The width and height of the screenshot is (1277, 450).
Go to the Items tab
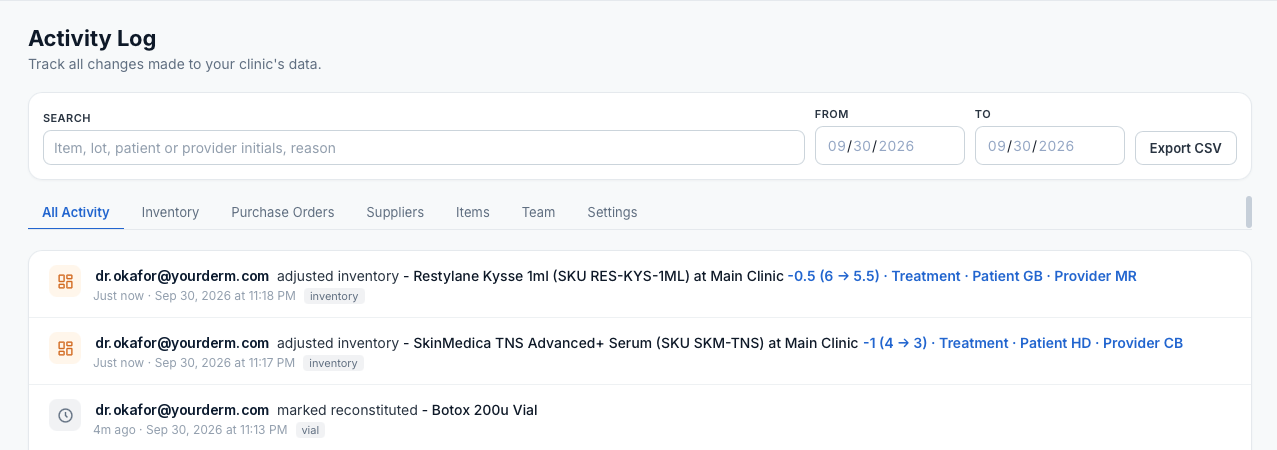click(473, 212)
